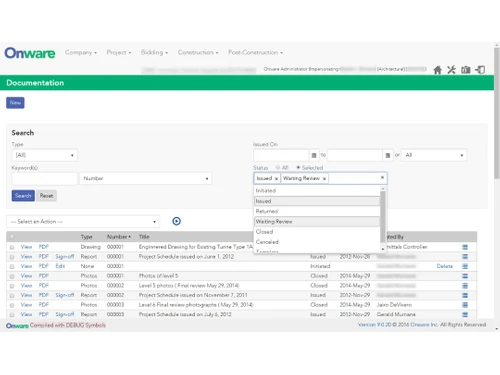Open the Construction menu
This screenshot has width=500, height=375.
pos(198,52)
